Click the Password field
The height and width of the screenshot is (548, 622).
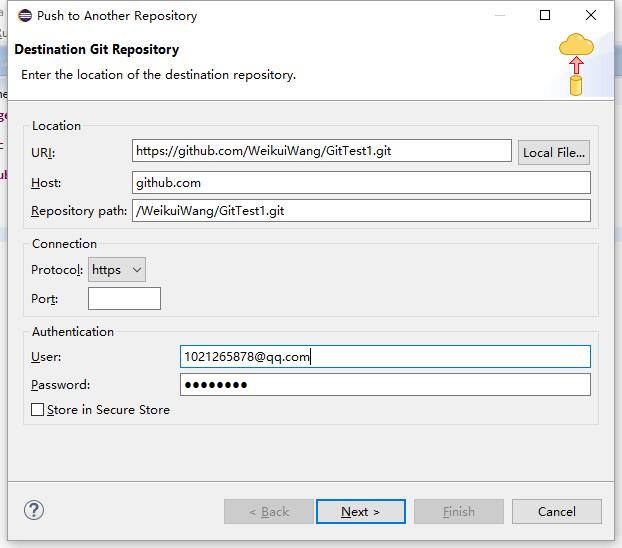(385, 385)
